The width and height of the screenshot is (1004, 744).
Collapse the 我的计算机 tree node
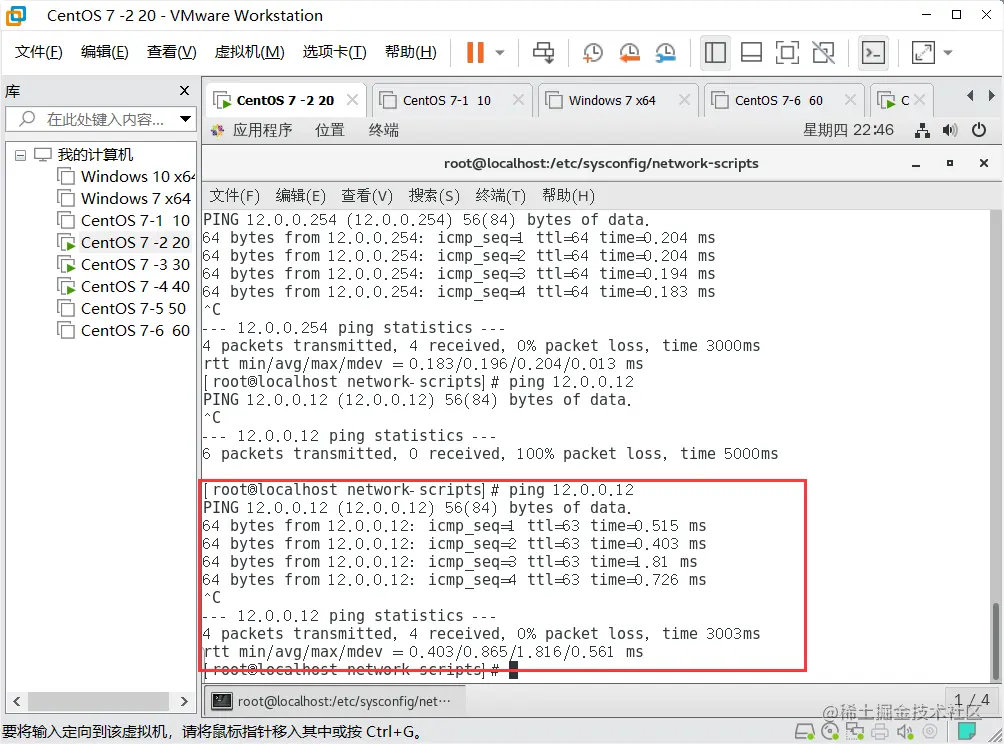click(x=21, y=154)
